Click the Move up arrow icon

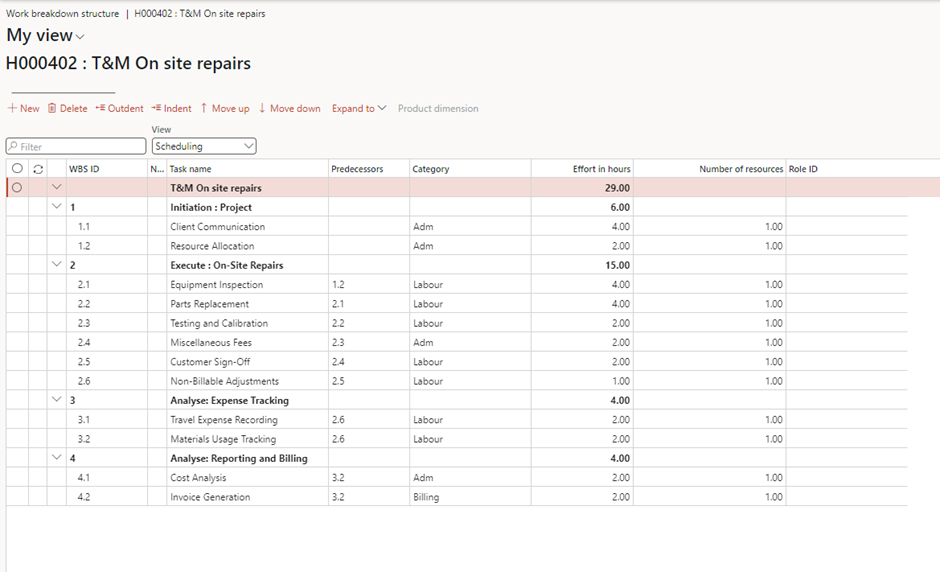coord(204,108)
